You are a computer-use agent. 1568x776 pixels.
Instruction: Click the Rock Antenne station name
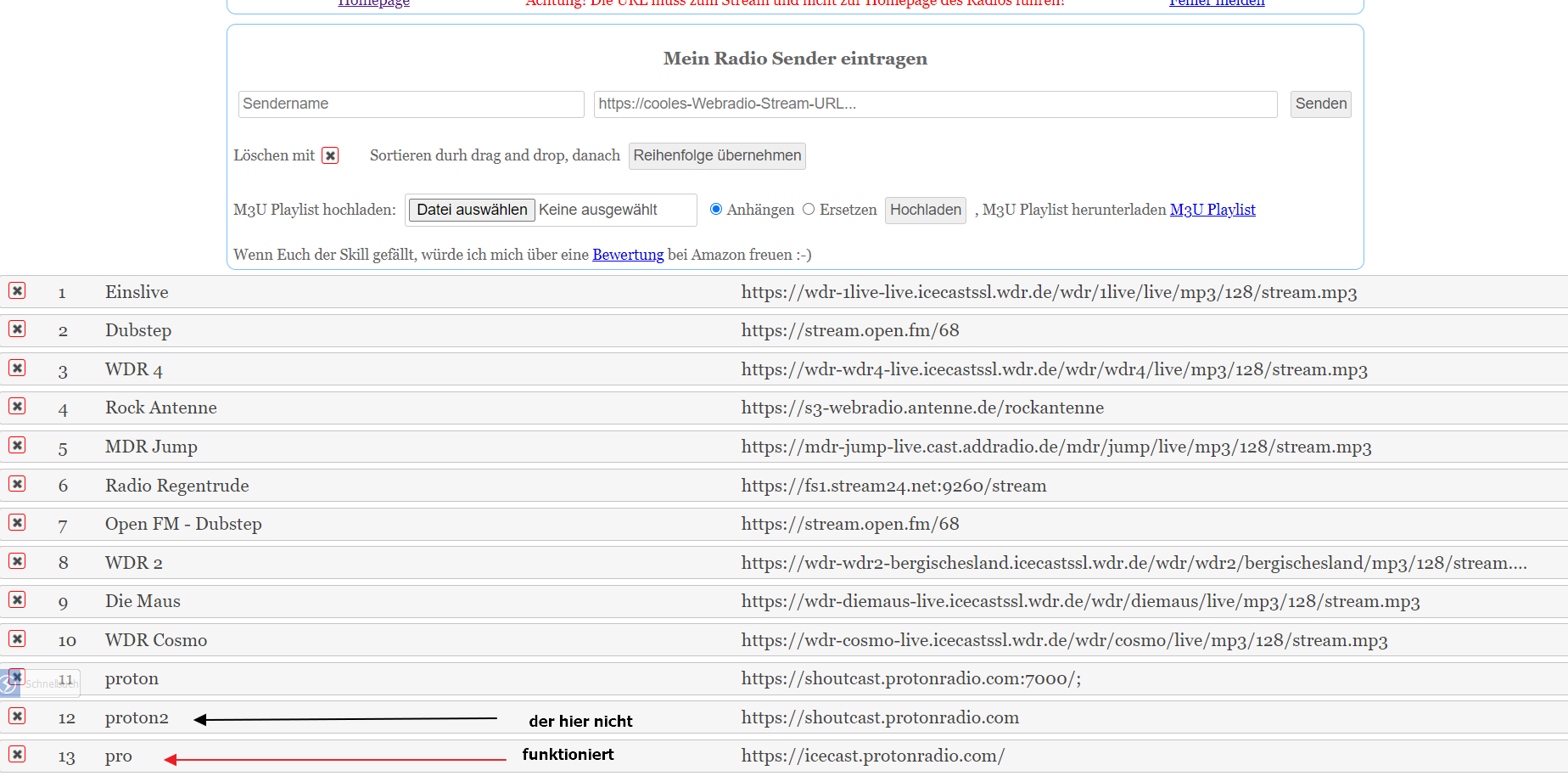coord(161,408)
